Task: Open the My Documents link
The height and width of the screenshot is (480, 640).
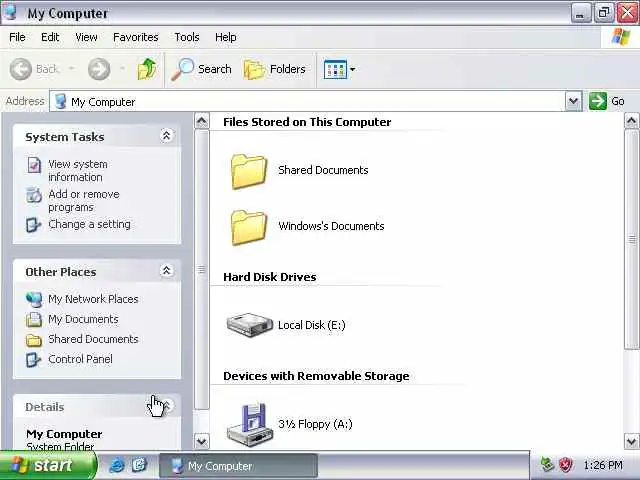Action: pos(83,319)
